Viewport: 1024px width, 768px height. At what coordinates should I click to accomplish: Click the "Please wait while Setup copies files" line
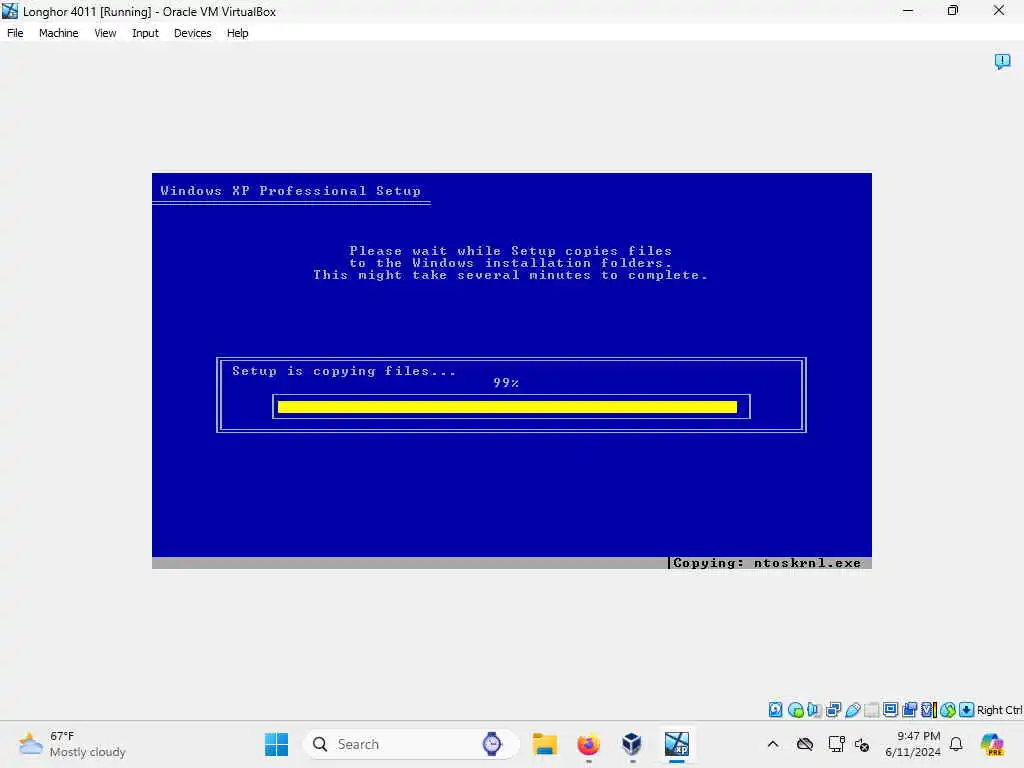[511, 251]
